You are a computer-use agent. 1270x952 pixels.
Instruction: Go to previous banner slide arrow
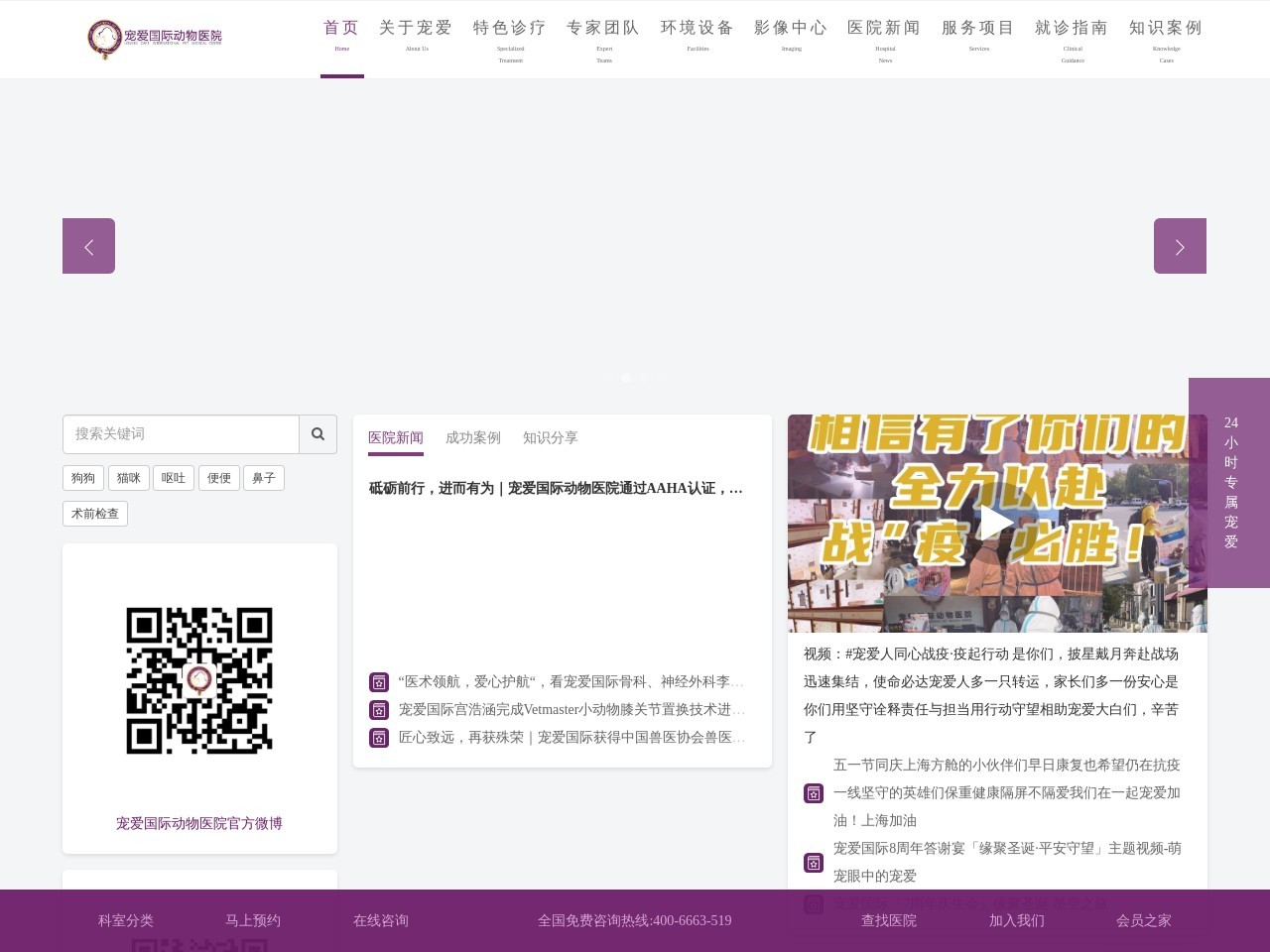click(88, 246)
